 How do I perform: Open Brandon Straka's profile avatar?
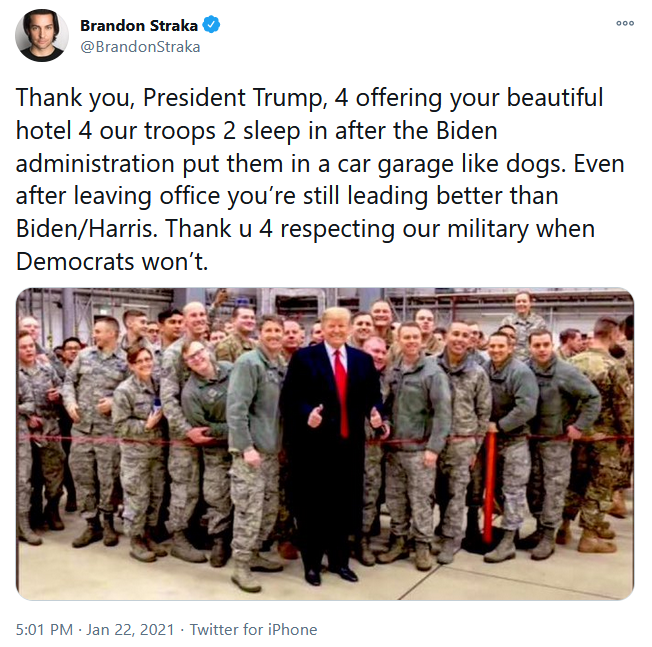(x=42, y=35)
